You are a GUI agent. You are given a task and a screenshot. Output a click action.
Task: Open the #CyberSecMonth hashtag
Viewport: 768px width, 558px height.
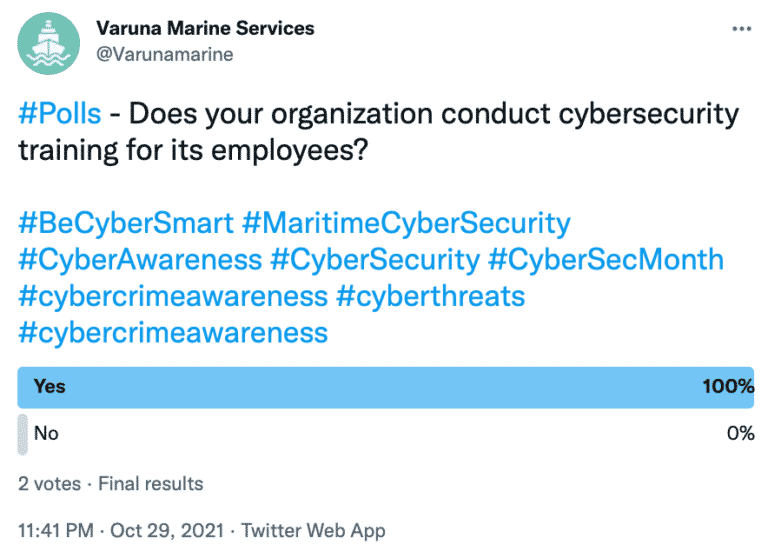click(606, 259)
